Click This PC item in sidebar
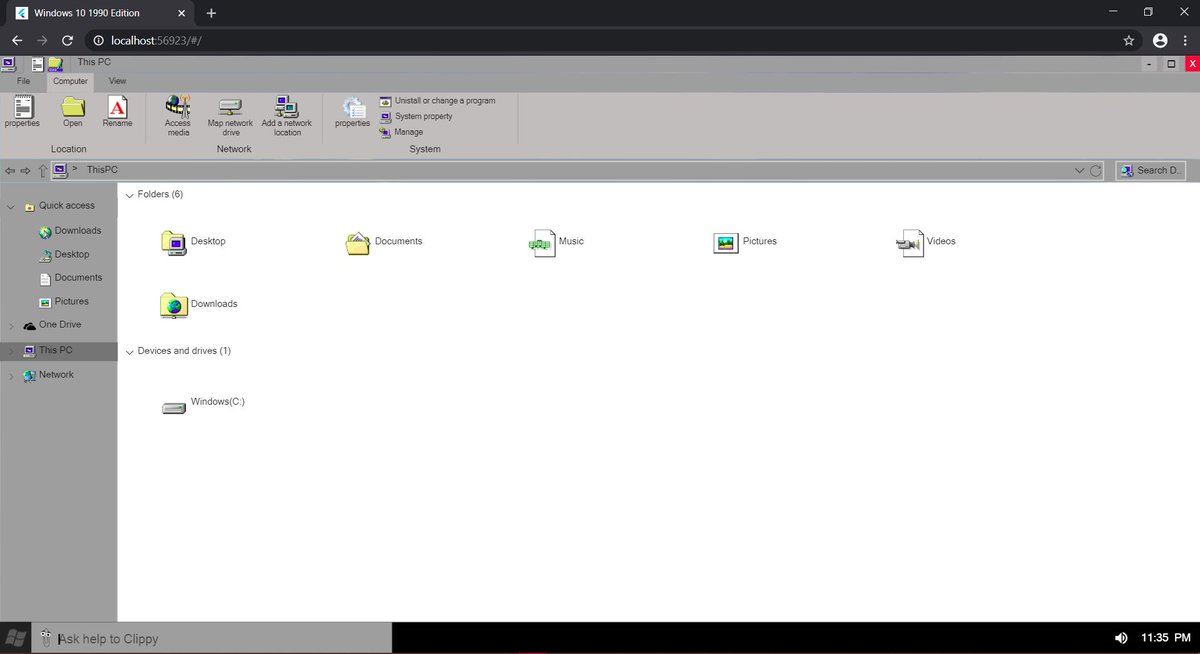This screenshot has width=1200, height=654. coord(59,351)
